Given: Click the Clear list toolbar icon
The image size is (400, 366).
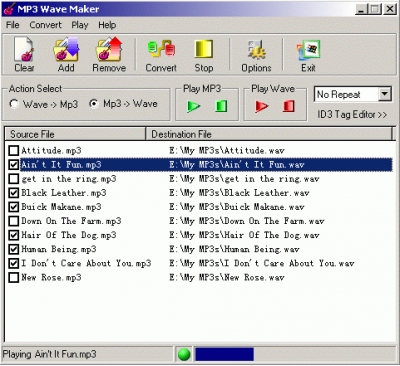Looking at the screenshot, I should (24, 49).
